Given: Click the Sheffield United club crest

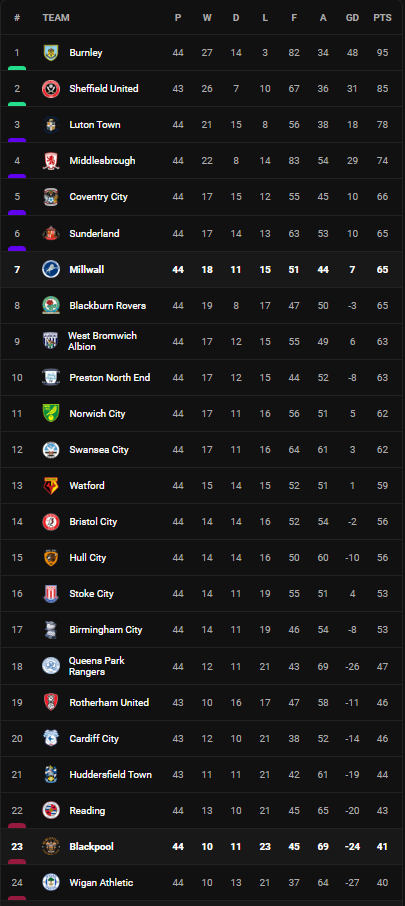Looking at the screenshot, I should [x=51, y=88].
